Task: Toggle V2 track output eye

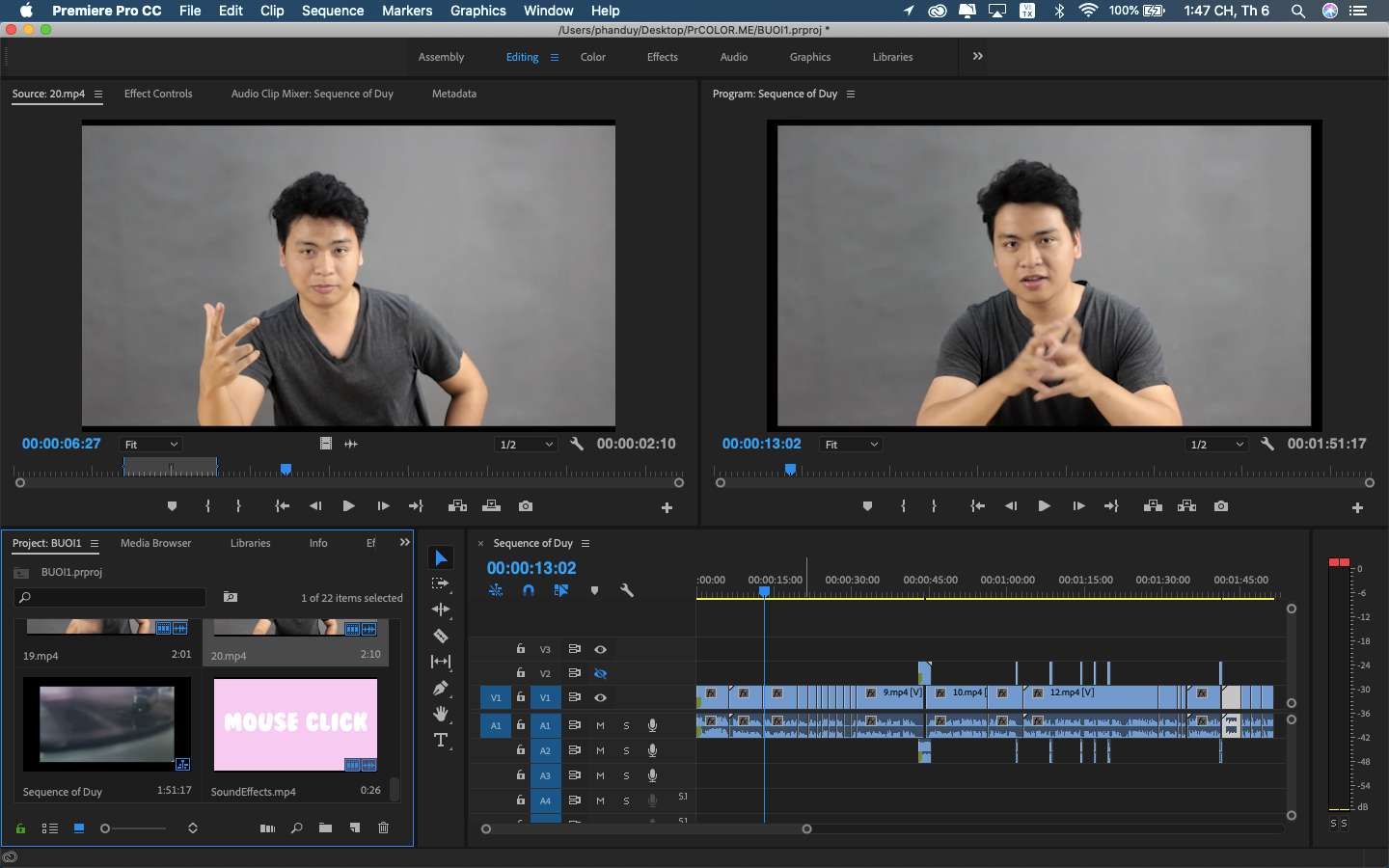Action: pos(600,673)
